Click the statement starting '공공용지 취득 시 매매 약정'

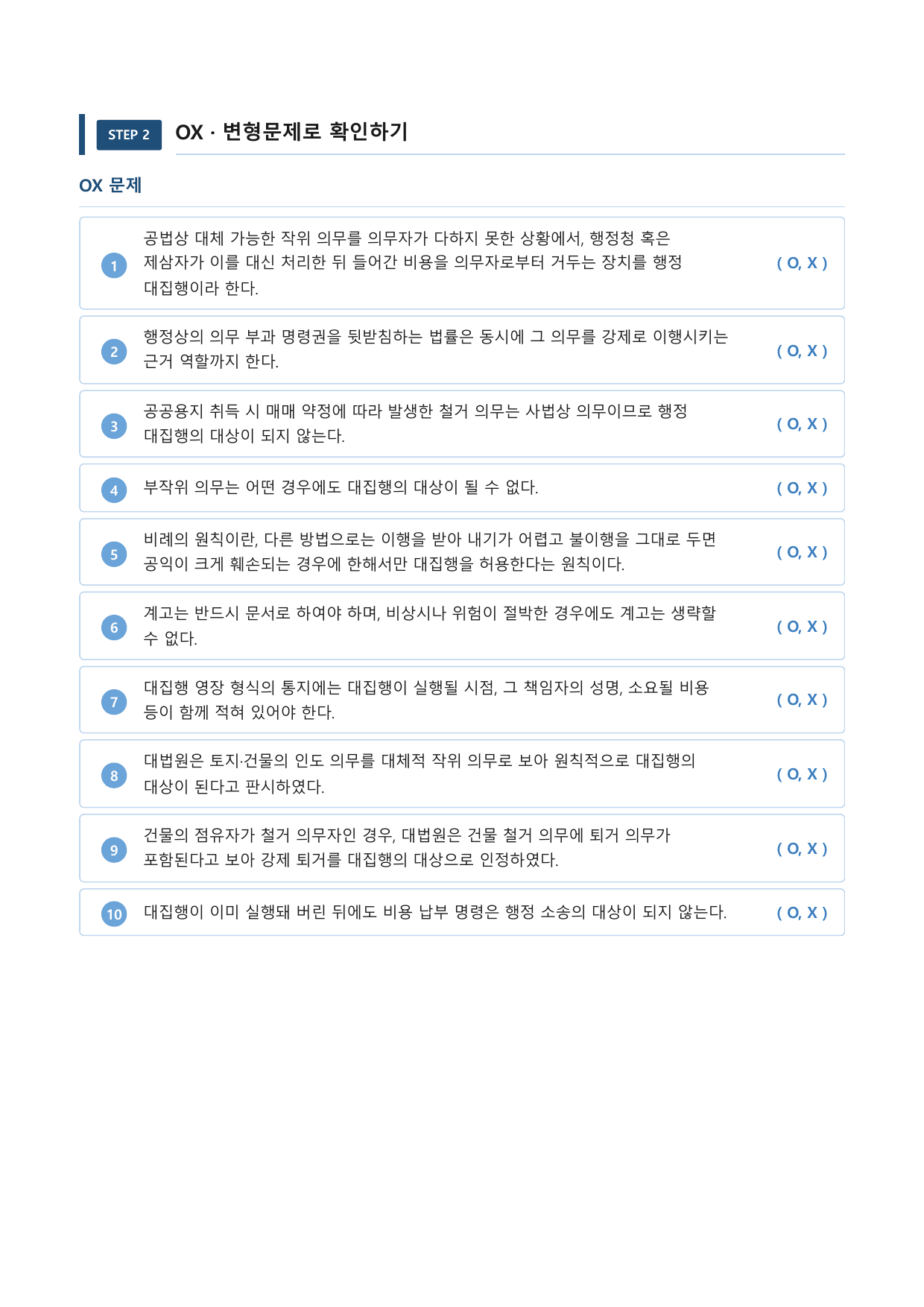pos(415,423)
